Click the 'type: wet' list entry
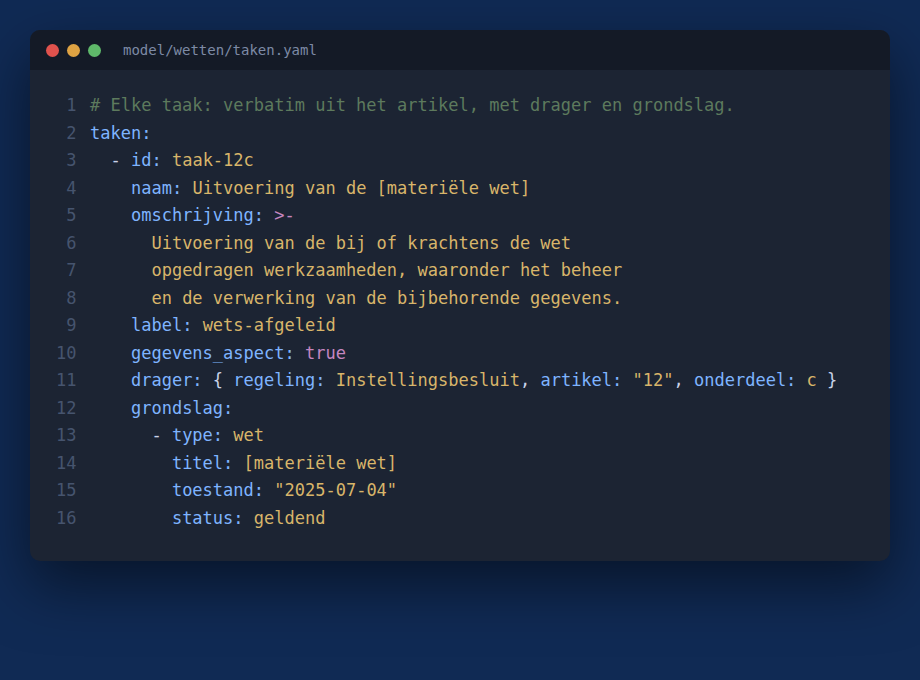The image size is (920, 680). (208, 435)
